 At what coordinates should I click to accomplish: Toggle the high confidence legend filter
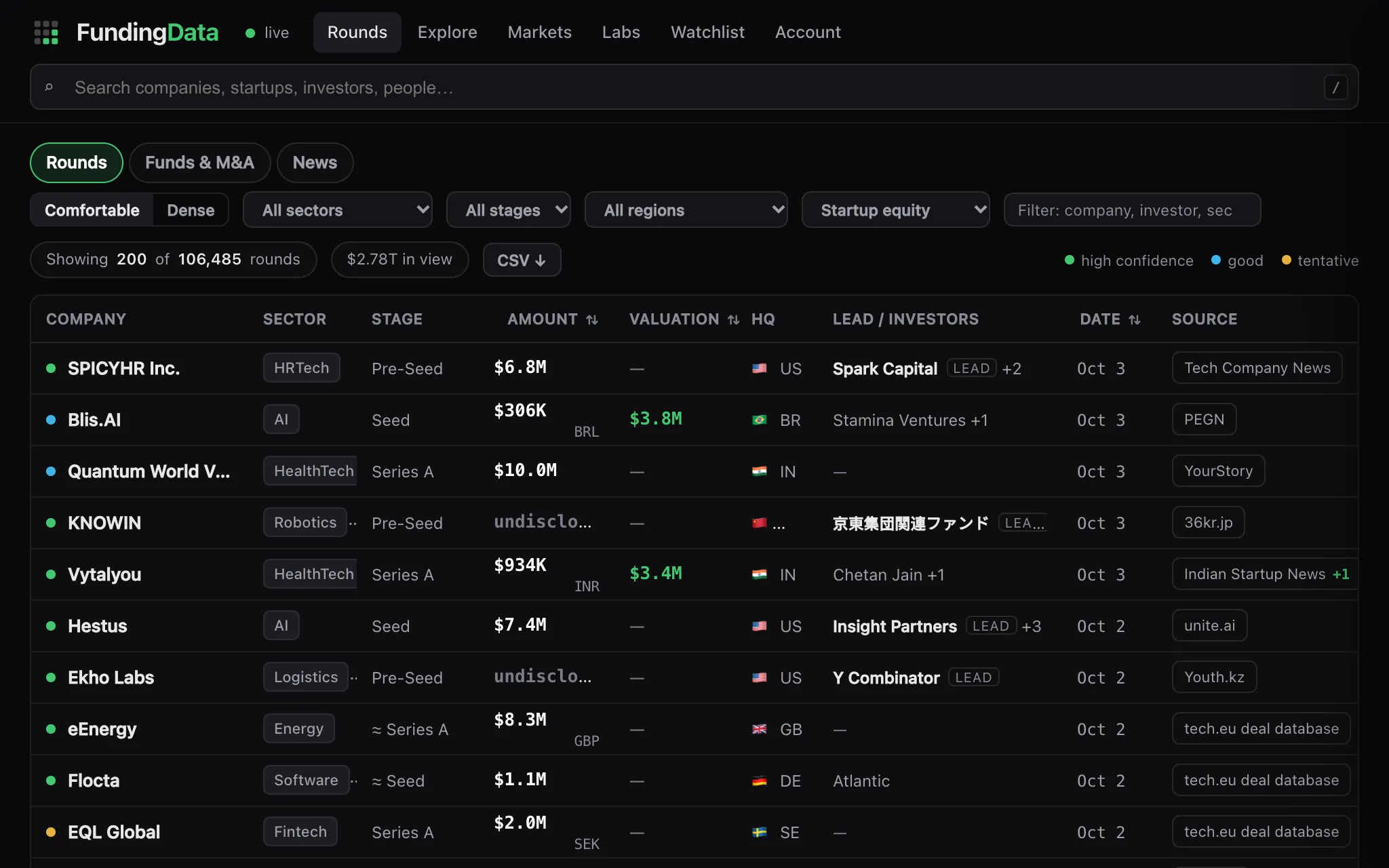point(1129,260)
